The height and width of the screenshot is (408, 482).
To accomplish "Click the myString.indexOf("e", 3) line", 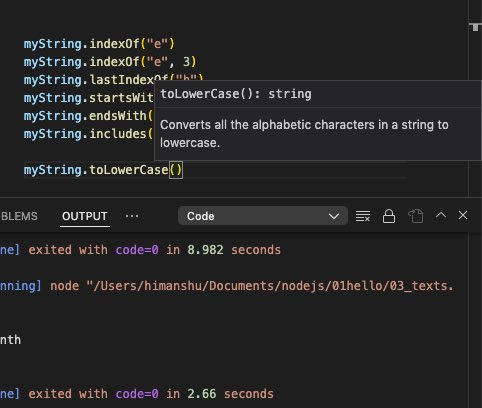I will (110, 62).
